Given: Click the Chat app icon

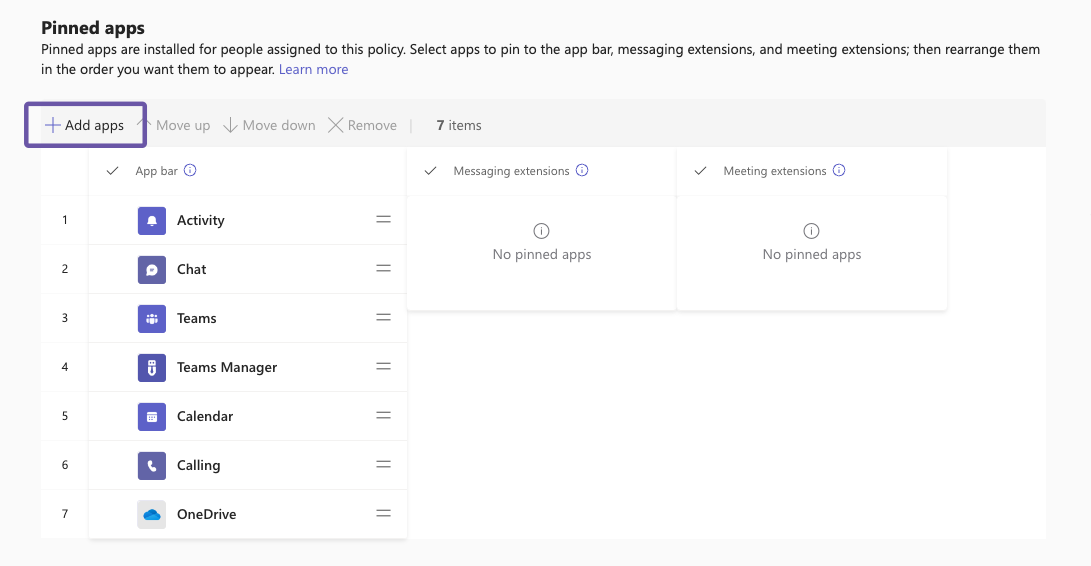Looking at the screenshot, I should tap(152, 270).
